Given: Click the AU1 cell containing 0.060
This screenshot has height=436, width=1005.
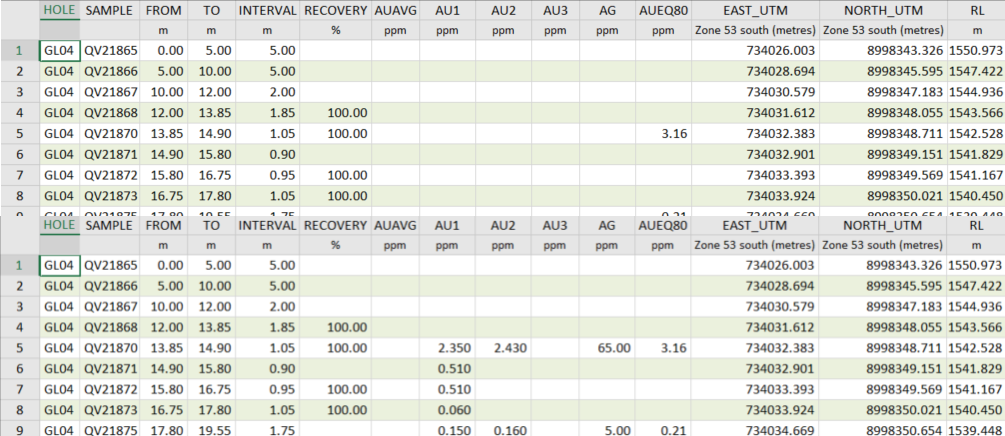Looking at the screenshot, I should point(447,408).
